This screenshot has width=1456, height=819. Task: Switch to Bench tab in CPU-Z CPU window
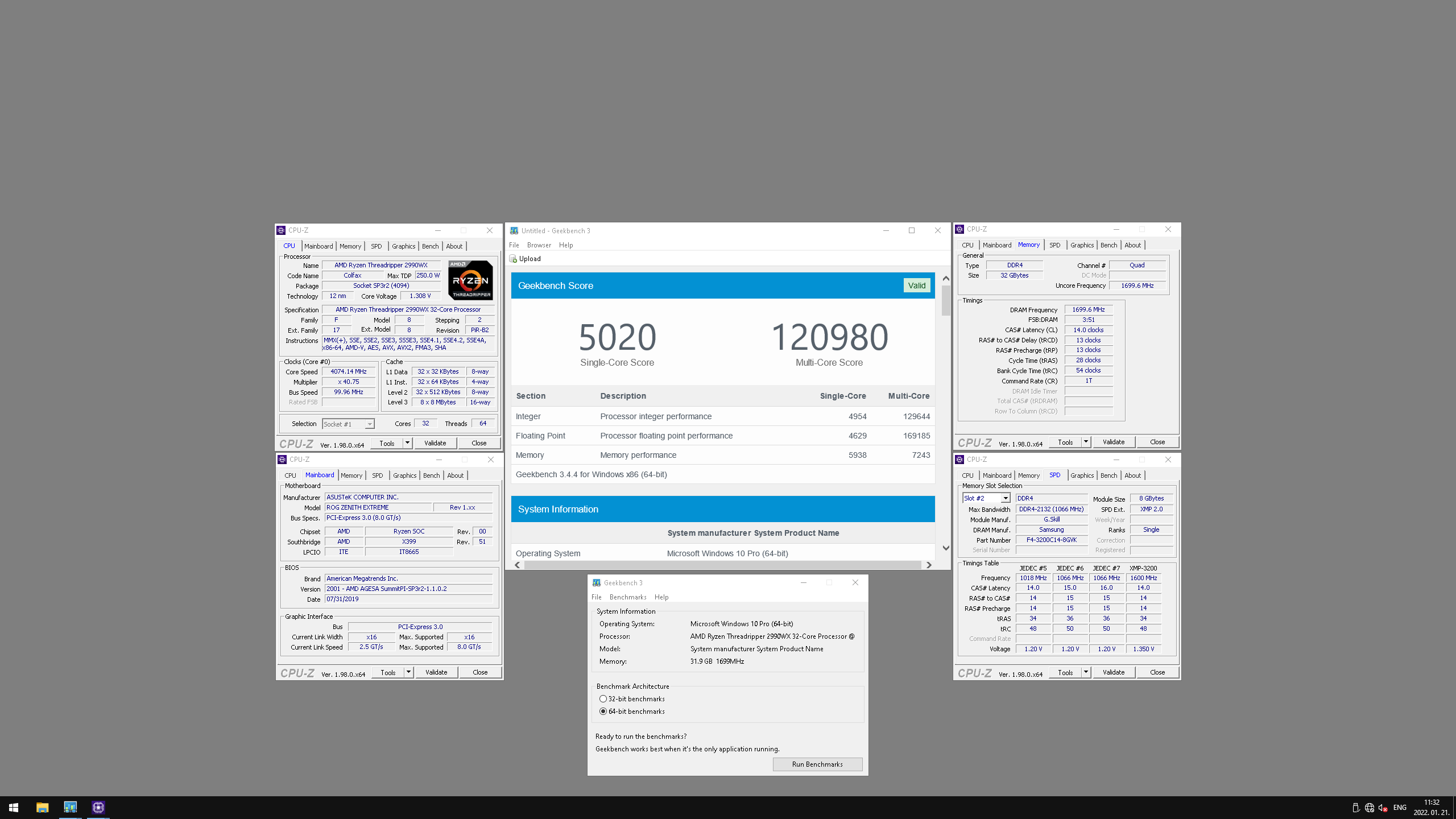tap(431, 246)
